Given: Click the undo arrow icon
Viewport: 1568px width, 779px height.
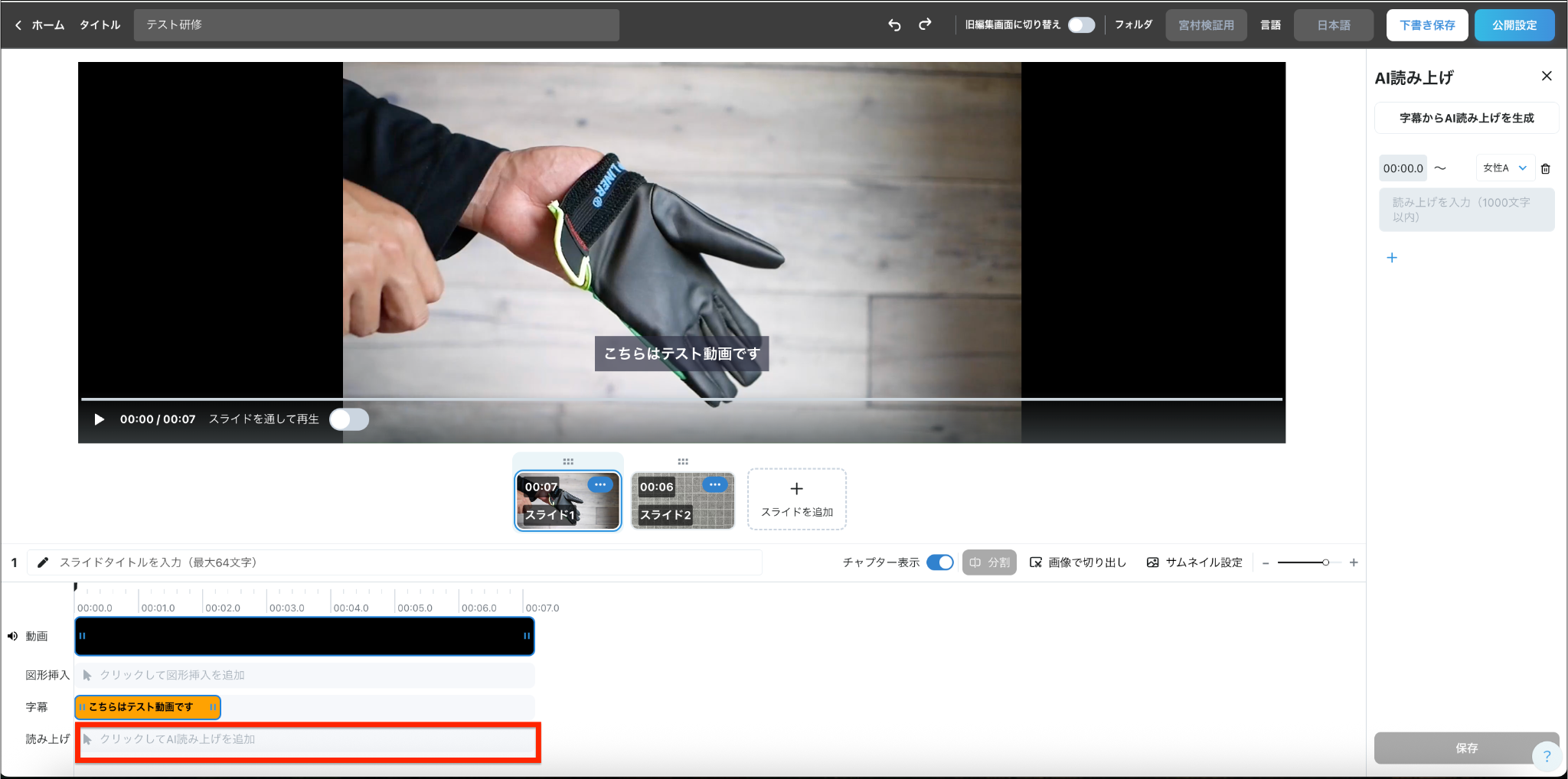Looking at the screenshot, I should click(x=894, y=24).
